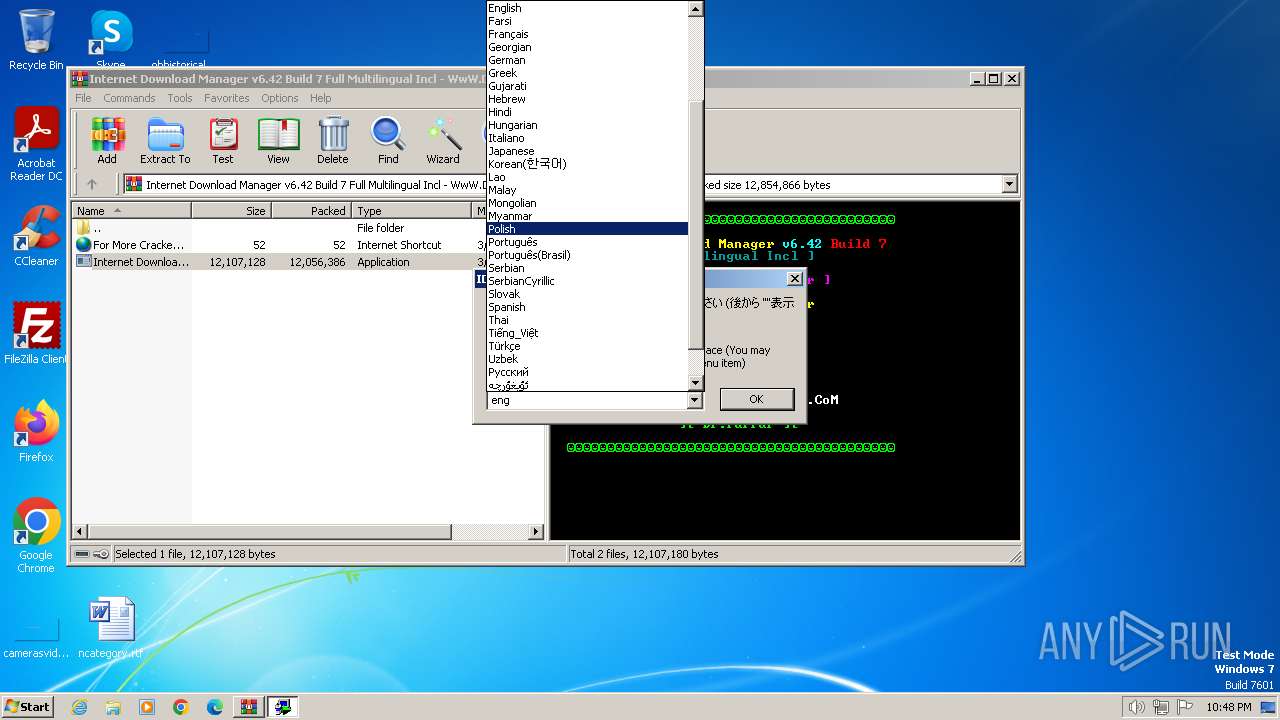Click the language list scroll-up arrow
Screen dimensions: 1280x720
click(696, 8)
